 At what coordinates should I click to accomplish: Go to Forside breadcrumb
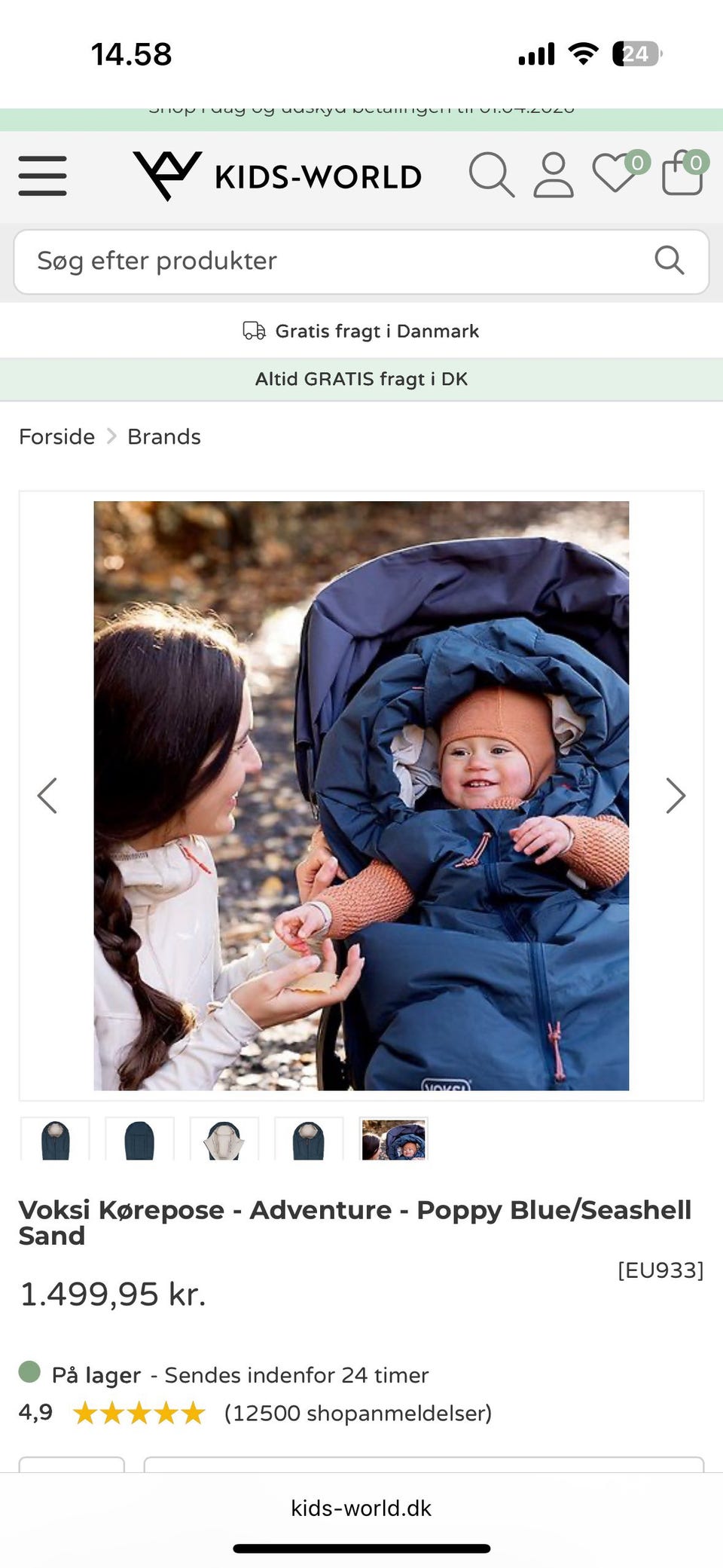pos(57,437)
